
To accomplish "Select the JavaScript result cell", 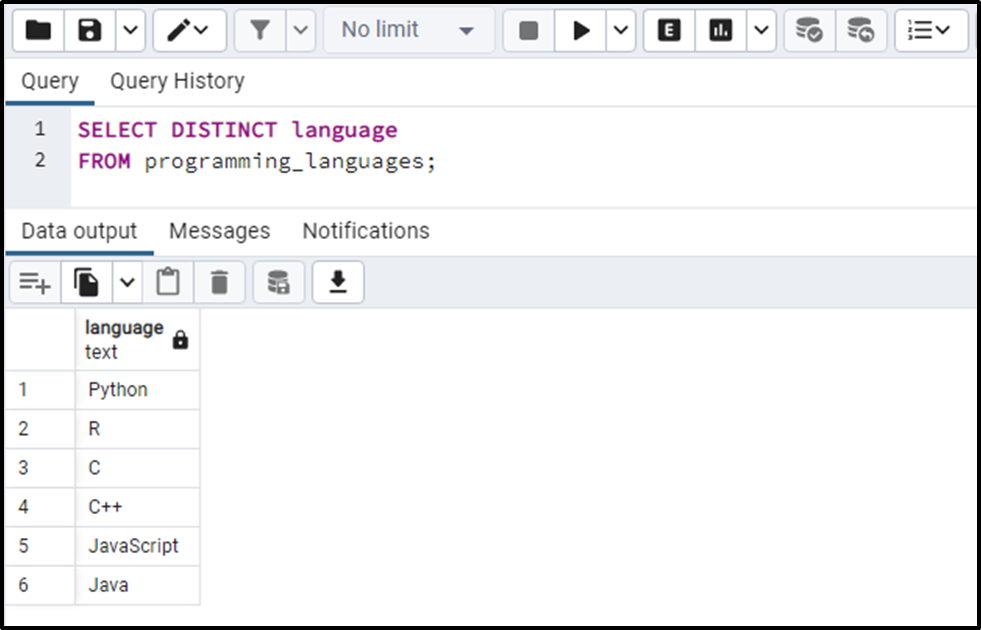I will [x=137, y=546].
